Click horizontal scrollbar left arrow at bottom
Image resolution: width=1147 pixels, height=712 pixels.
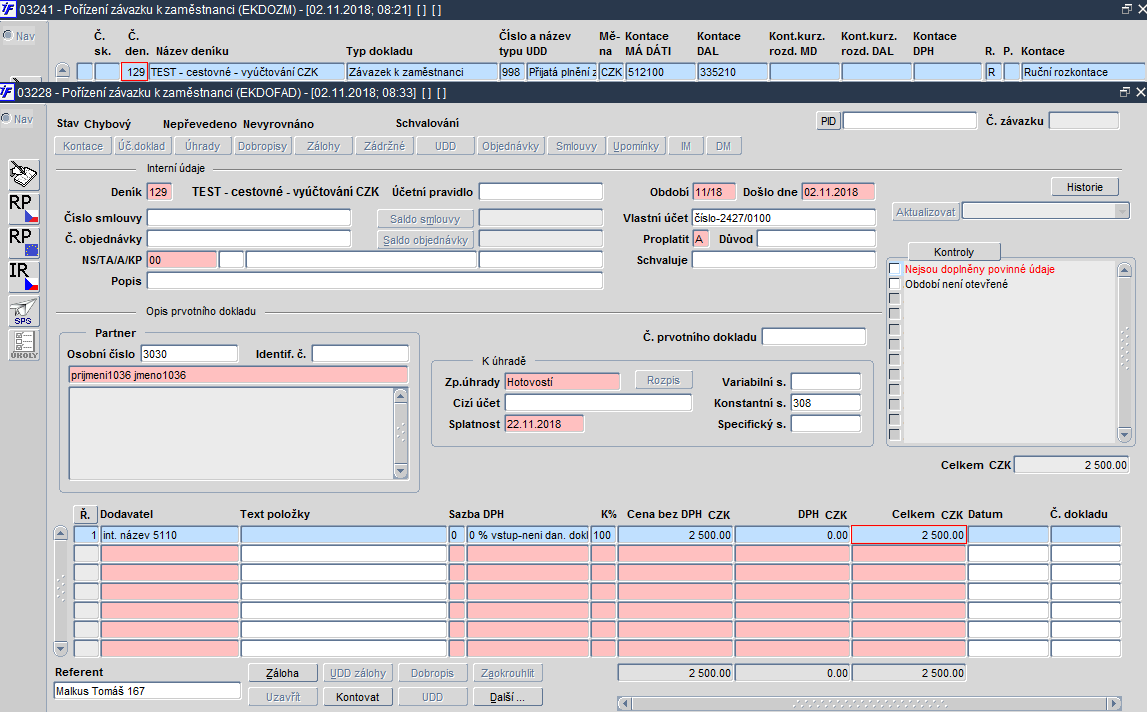625,703
